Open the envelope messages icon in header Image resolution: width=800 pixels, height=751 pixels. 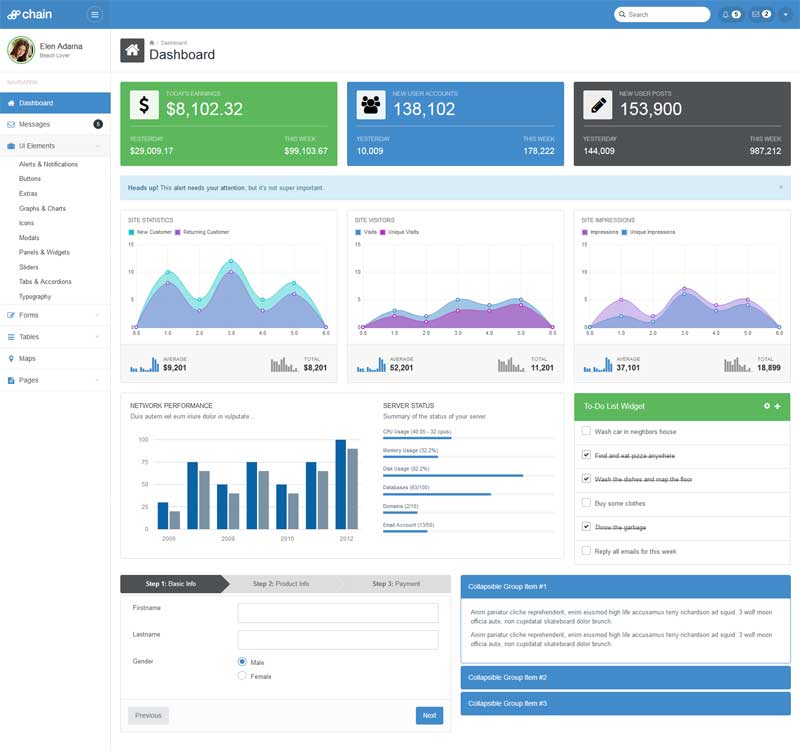coord(761,14)
